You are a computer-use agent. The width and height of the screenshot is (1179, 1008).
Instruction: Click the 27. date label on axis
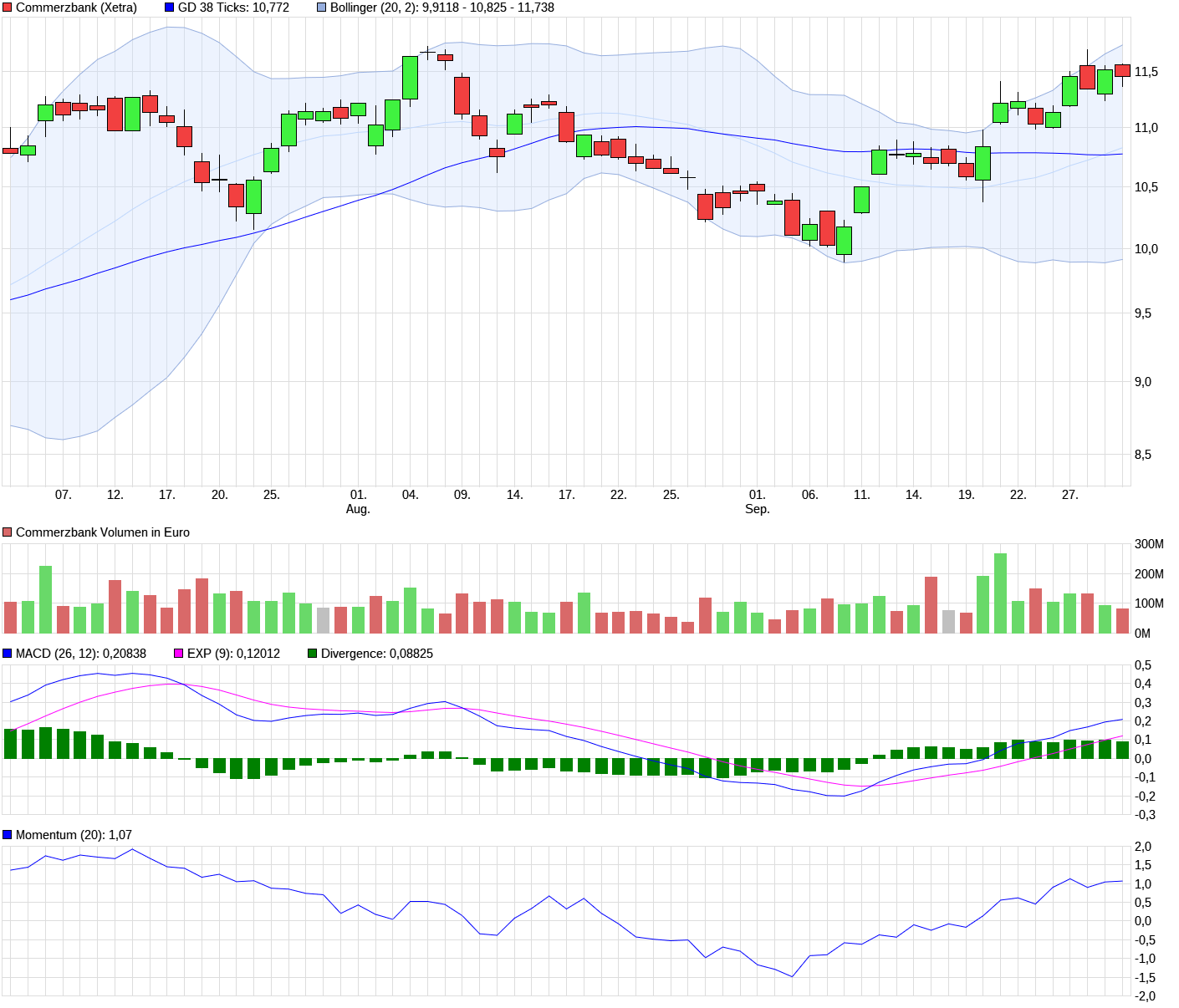point(1069,495)
